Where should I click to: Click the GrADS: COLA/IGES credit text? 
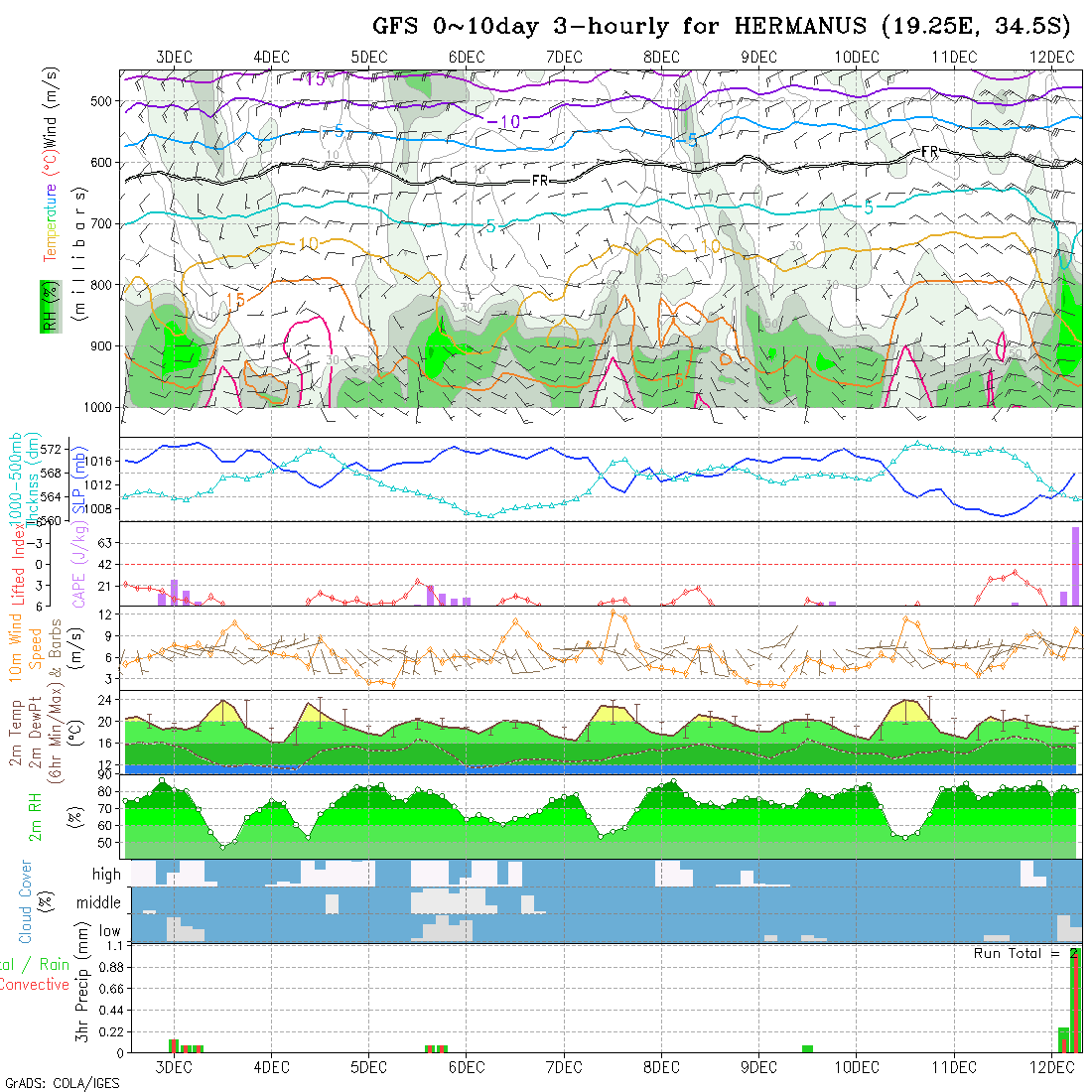pyautogui.click(x=62, y=1083)
